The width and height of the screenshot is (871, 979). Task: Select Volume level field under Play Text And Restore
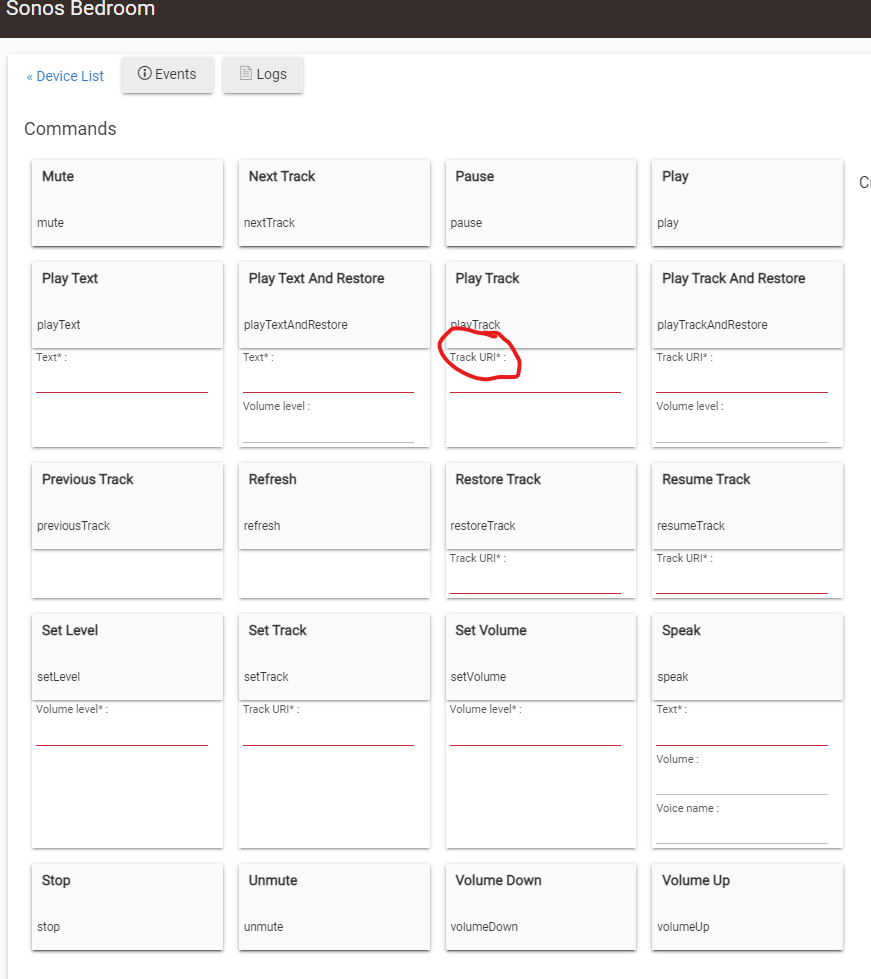click(328, 430)
